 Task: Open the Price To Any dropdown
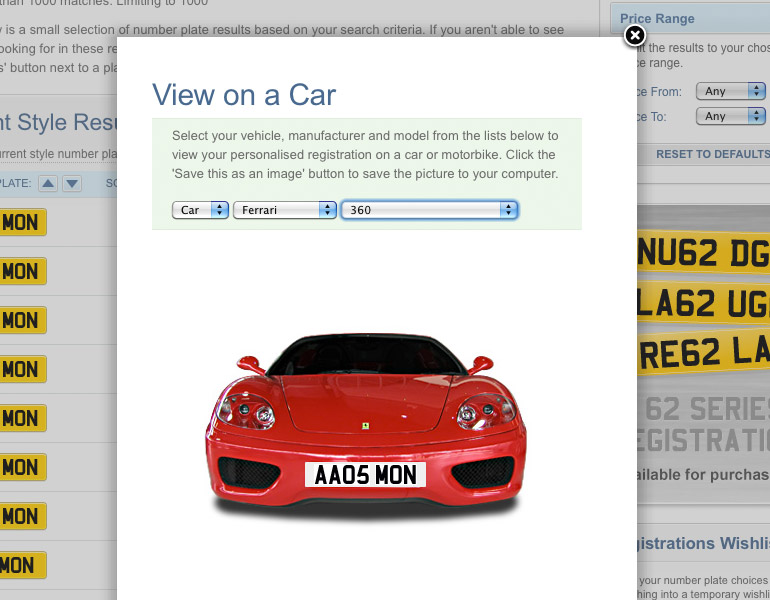(730, 116)
